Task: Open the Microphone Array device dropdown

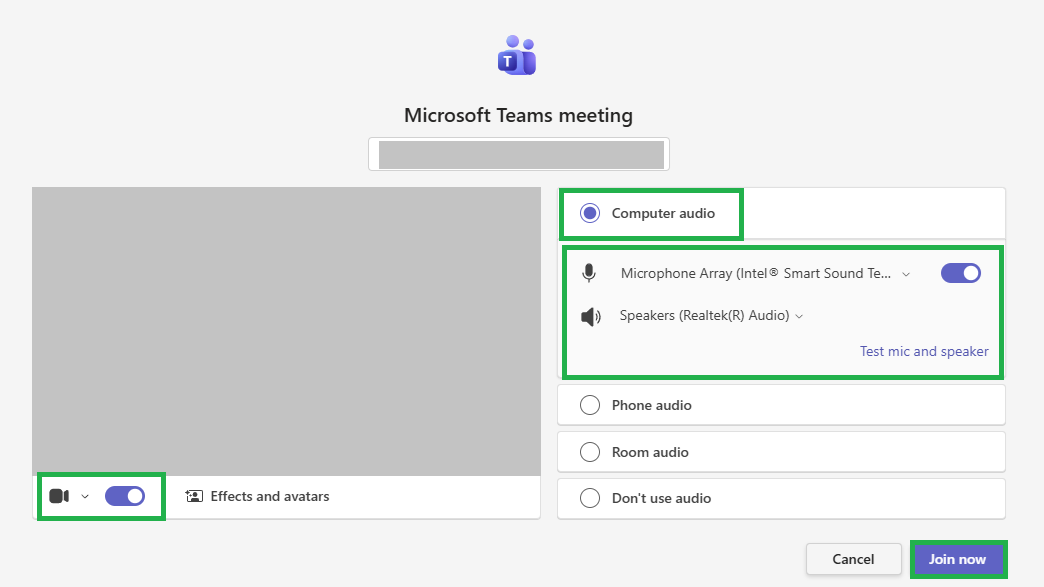Action: click(765, 274)
